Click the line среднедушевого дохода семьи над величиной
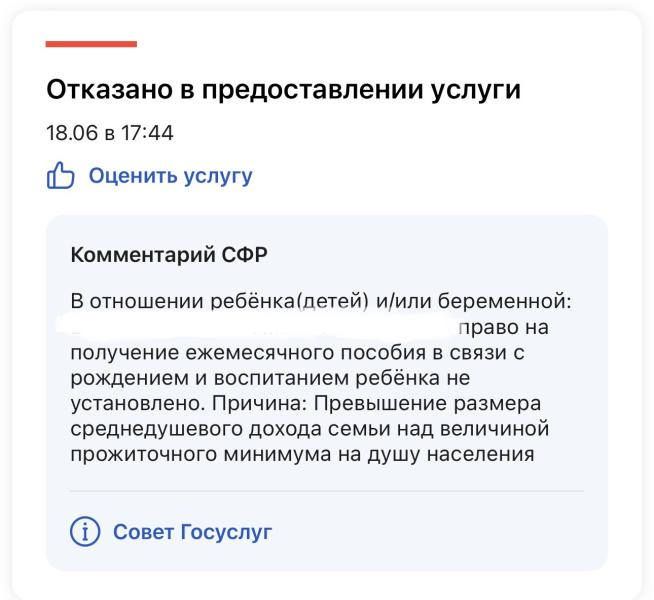Viewport: 654px width, 600px height. [x=309, y=429]
